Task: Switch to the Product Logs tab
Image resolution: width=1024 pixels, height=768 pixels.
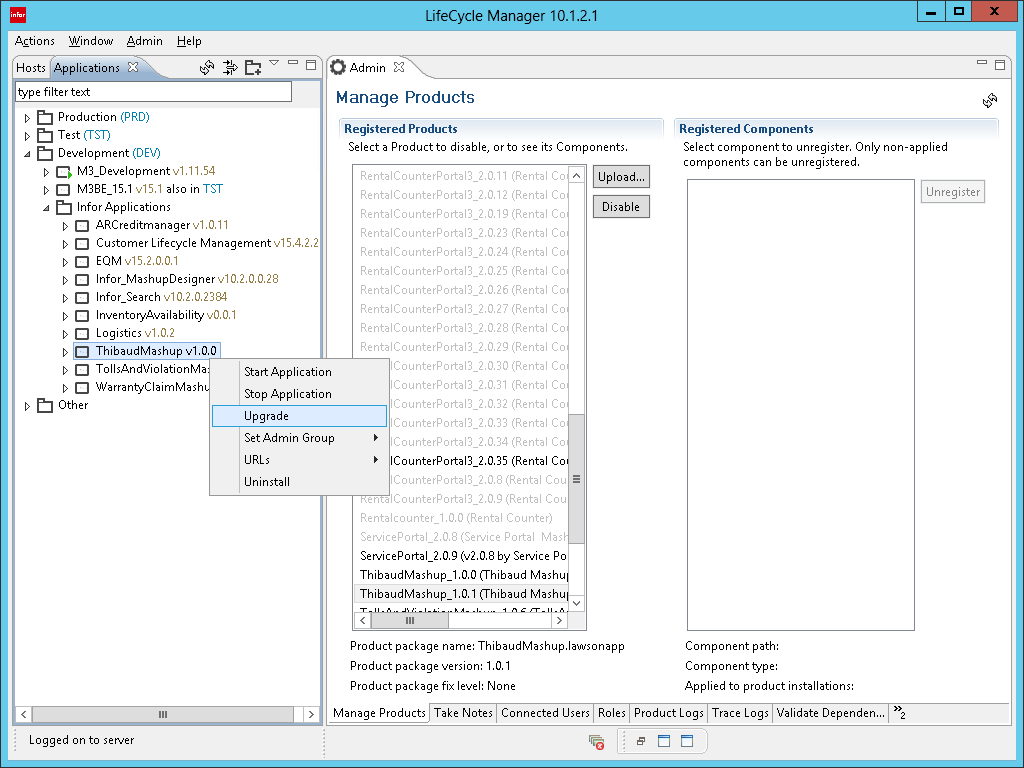Action: coord(668,713)
